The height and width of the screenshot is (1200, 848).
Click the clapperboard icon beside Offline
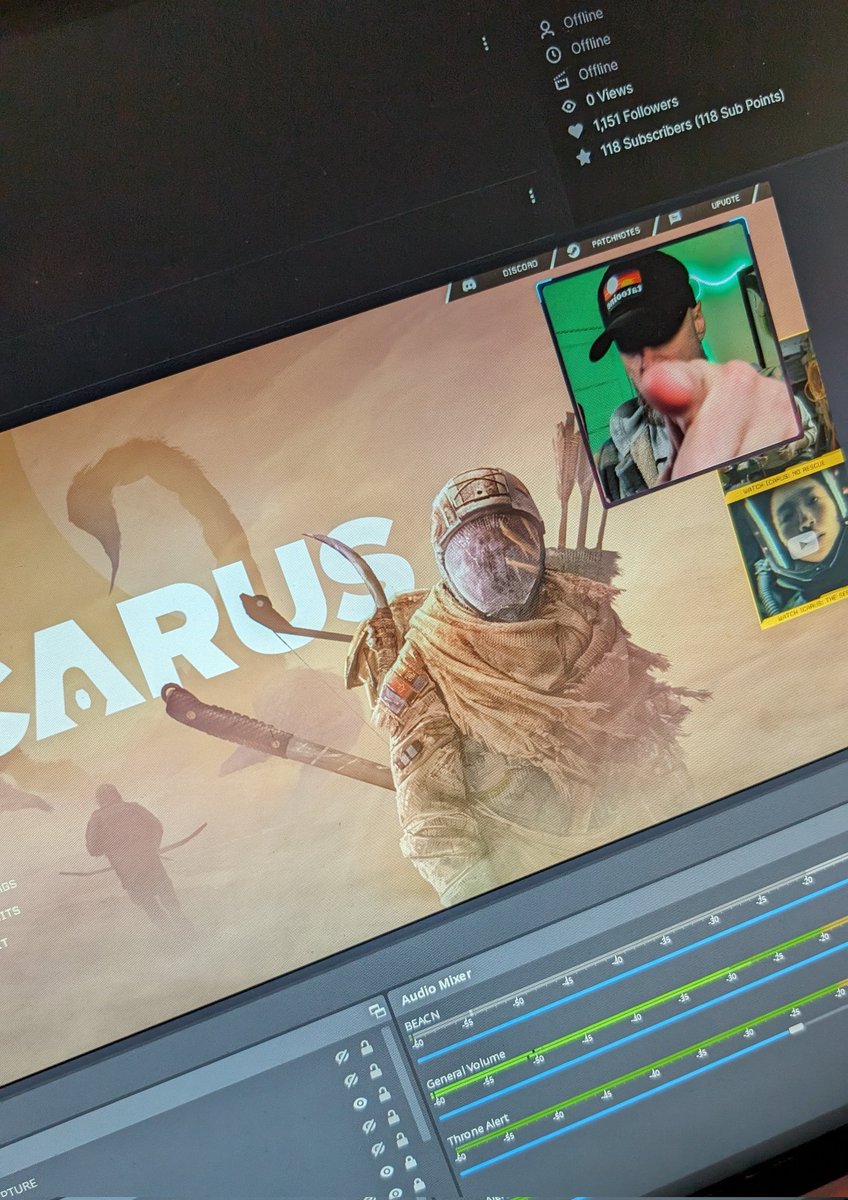pyautogui.click(x=561, y=80)
